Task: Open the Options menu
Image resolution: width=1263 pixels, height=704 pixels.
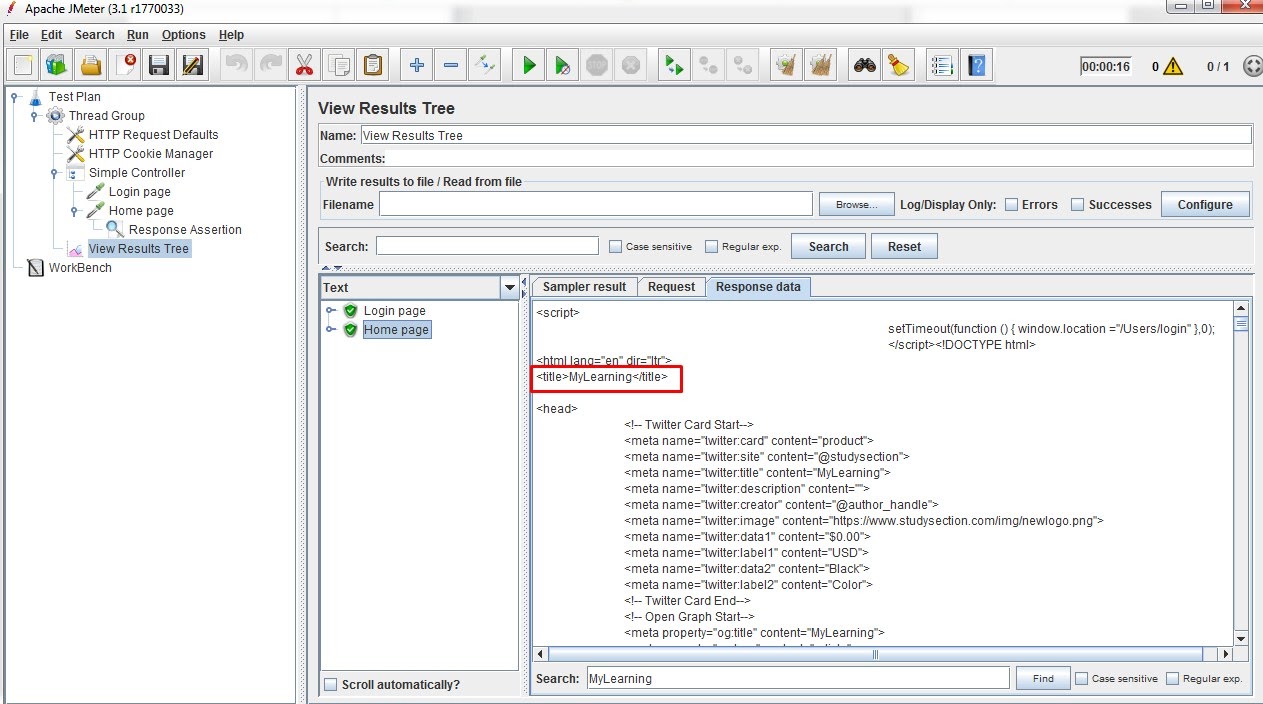Action: point(183,35)
